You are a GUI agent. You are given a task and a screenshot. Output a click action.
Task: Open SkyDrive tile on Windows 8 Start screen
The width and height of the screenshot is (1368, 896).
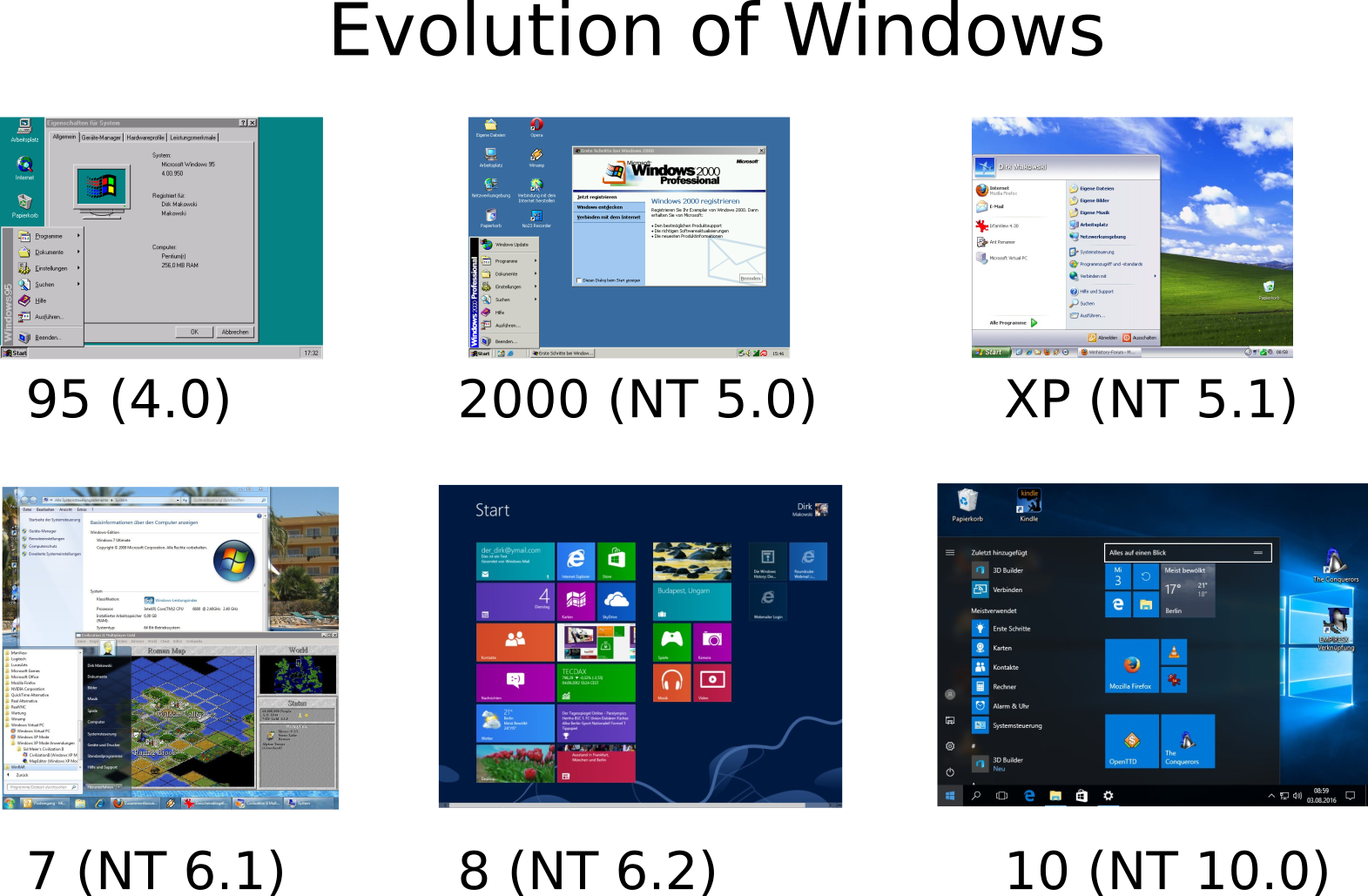pyautogui.click(x=616, y=602)
